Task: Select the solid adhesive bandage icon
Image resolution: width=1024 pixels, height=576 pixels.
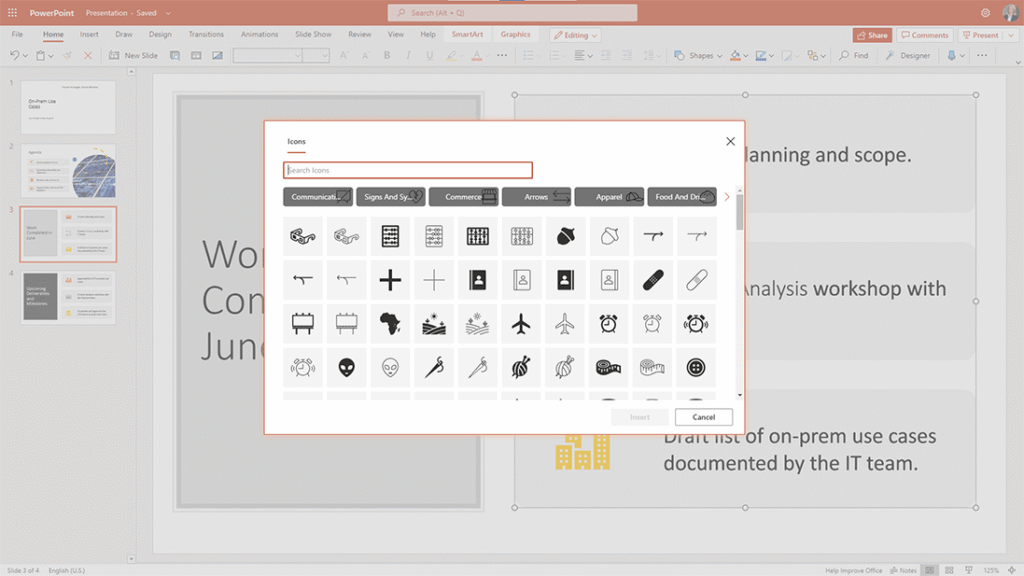Action: pyautogui.click(x=652, y=280)
